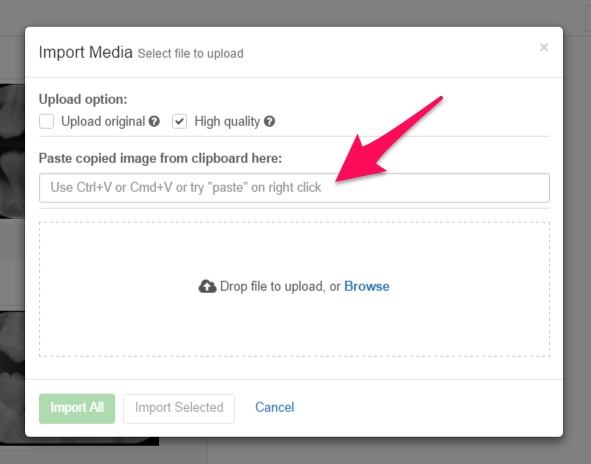Click the High quality label text
The image size is (591, 464).
(227, 121)
